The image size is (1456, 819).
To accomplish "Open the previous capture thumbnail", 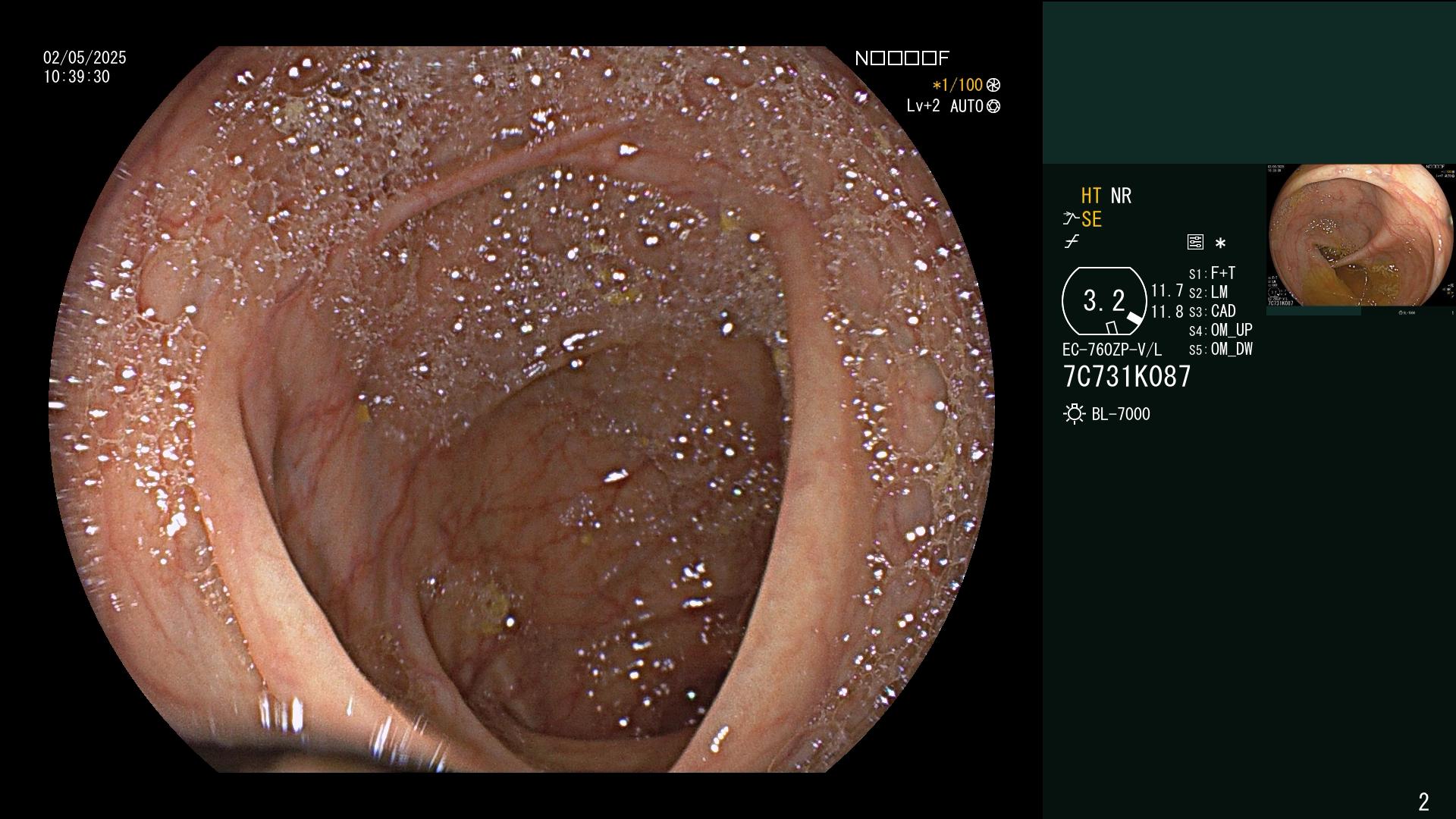I will tap(1361, 235).
